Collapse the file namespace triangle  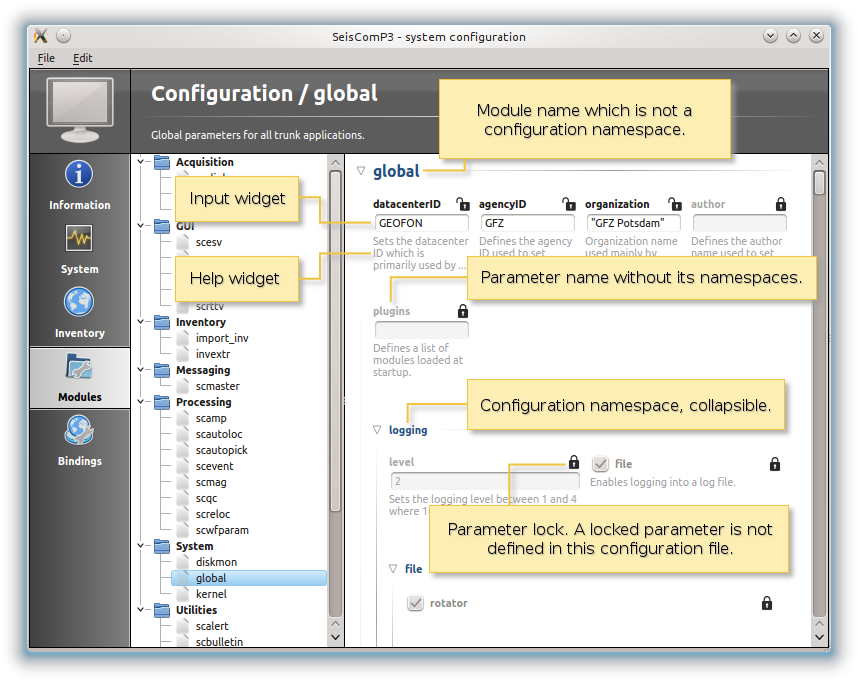(393, 569)
